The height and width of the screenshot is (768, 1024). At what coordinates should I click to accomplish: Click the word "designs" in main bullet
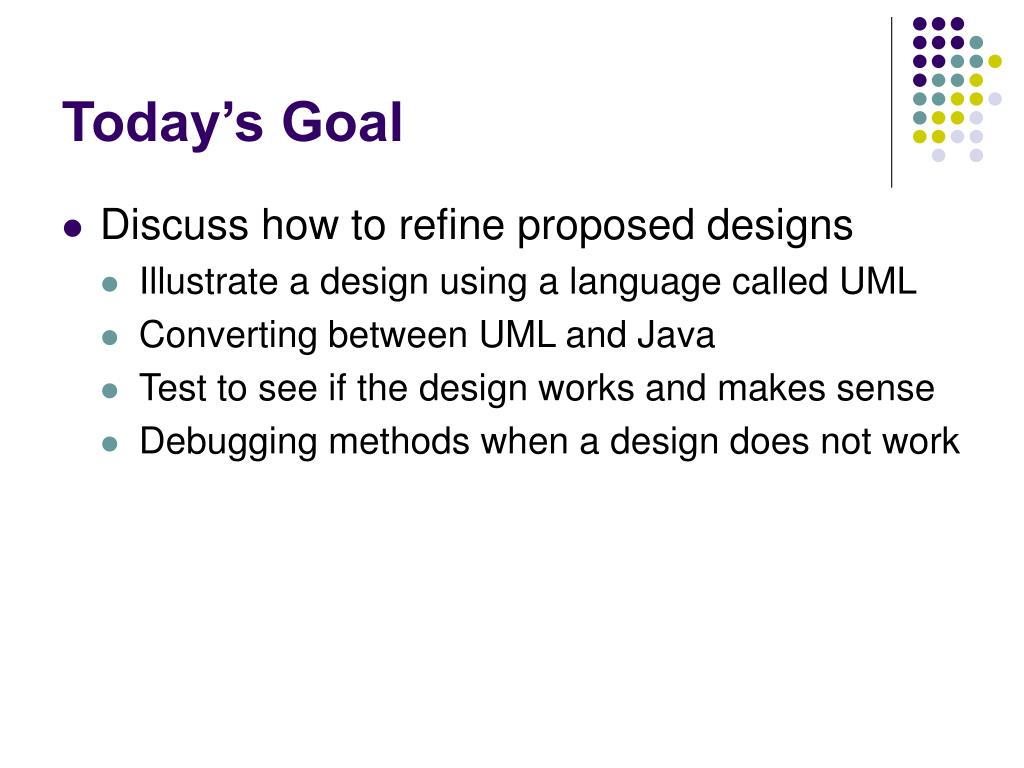tap(780, 226)
